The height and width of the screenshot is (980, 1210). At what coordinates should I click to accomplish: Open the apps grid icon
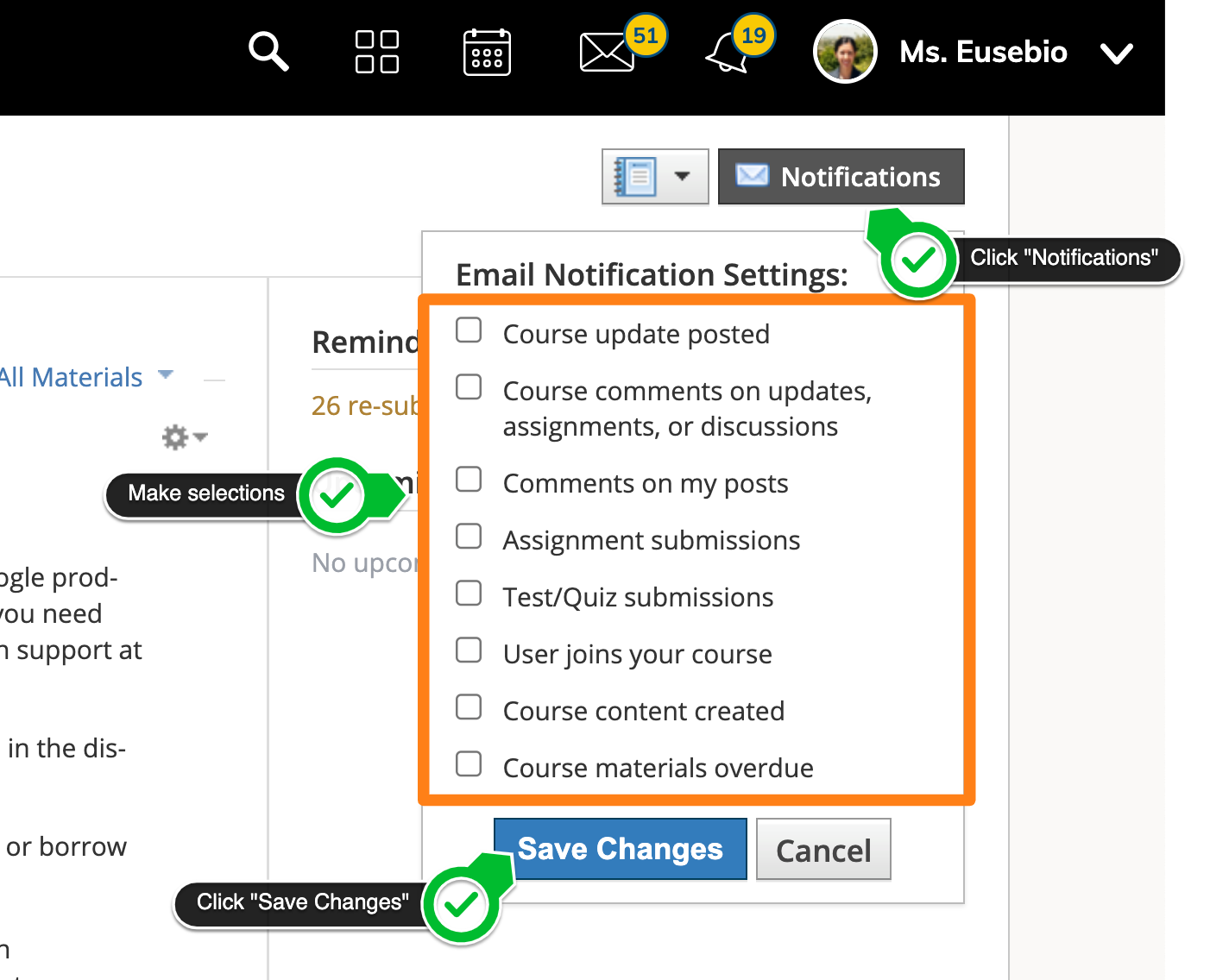coord(377,52)
